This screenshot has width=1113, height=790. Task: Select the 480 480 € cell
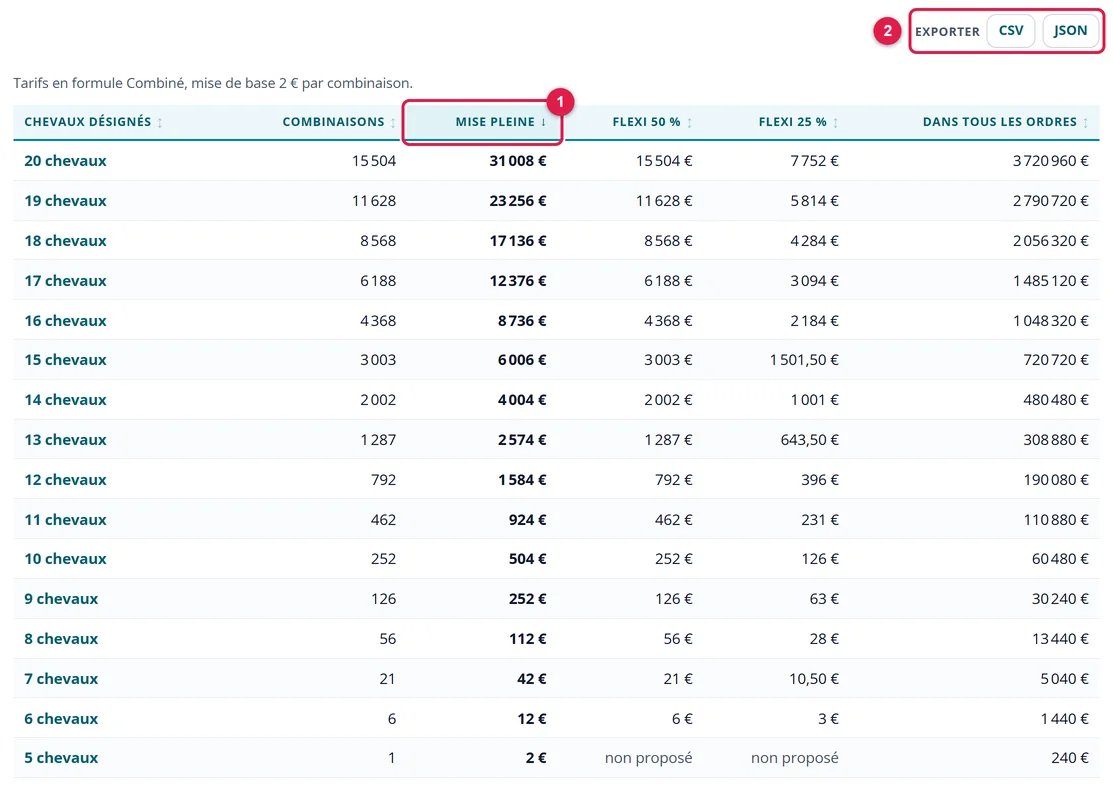pyautogui.click(x=1056, y=400)
